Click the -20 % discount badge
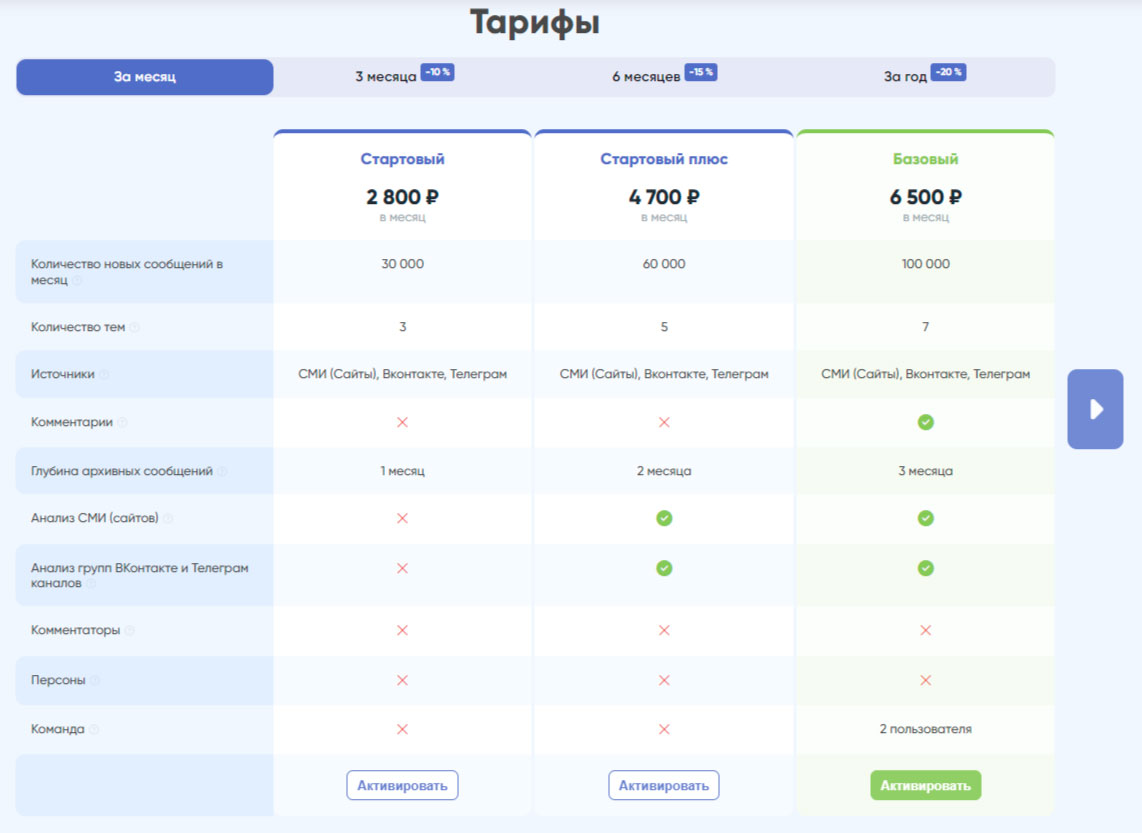The width and height of the screenshot is (1142, 833). pos(948,72)
